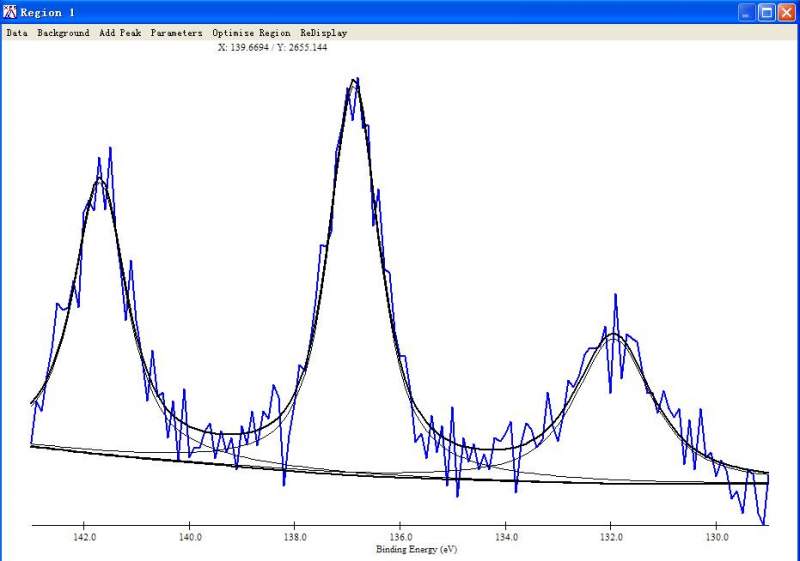Viewport: 800px width, 561px height.
Task: Click the Optimise Region menu
Action: click(x=251, y=33)
